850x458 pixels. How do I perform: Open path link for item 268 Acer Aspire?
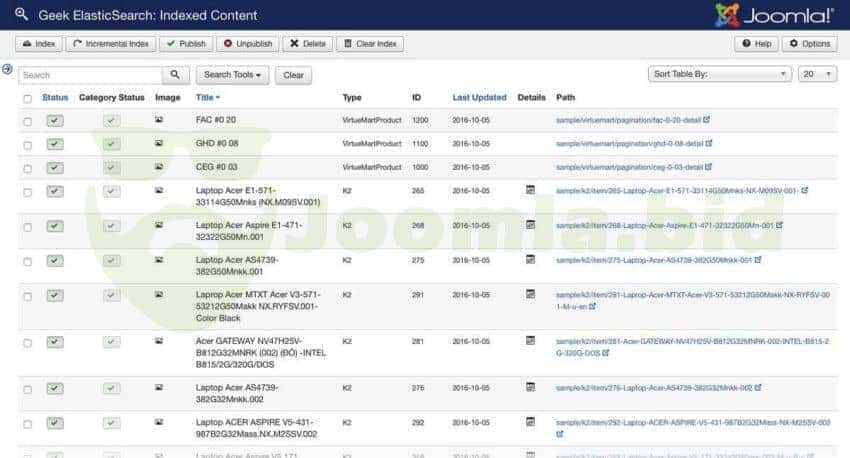click(665, 225)
